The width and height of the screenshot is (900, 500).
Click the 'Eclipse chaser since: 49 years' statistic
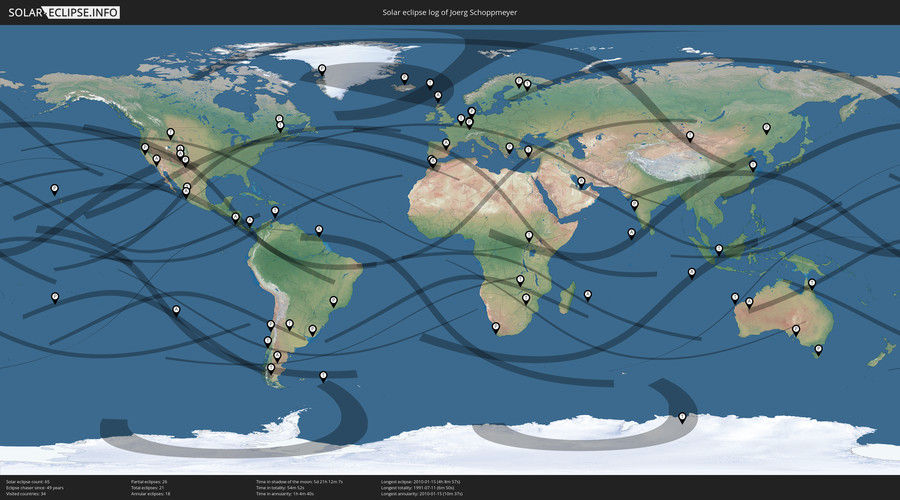click(x=34, y=488)
